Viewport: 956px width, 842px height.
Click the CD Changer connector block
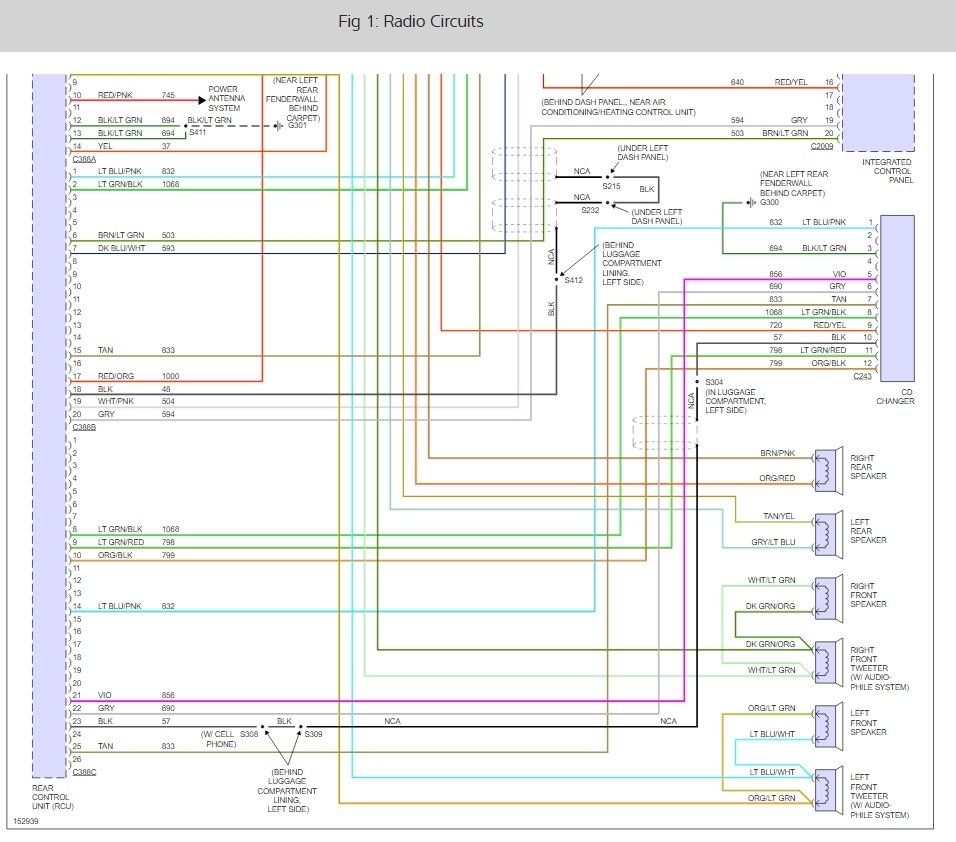tap(897, 298)
